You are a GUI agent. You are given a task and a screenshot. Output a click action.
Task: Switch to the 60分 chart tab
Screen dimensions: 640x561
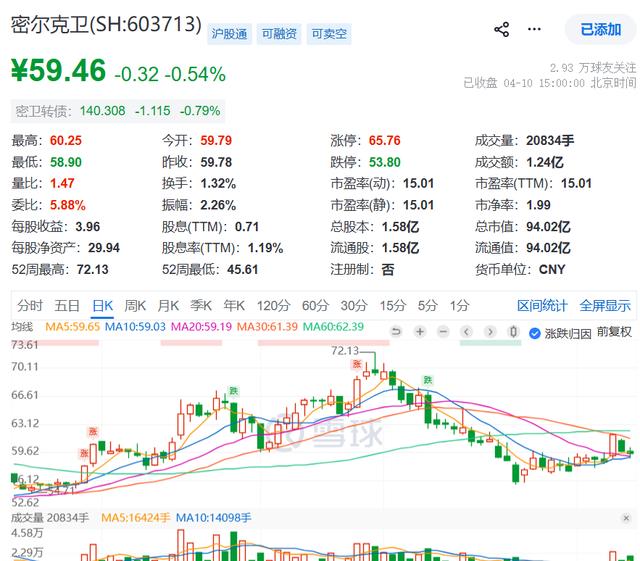tap(315, 305)
